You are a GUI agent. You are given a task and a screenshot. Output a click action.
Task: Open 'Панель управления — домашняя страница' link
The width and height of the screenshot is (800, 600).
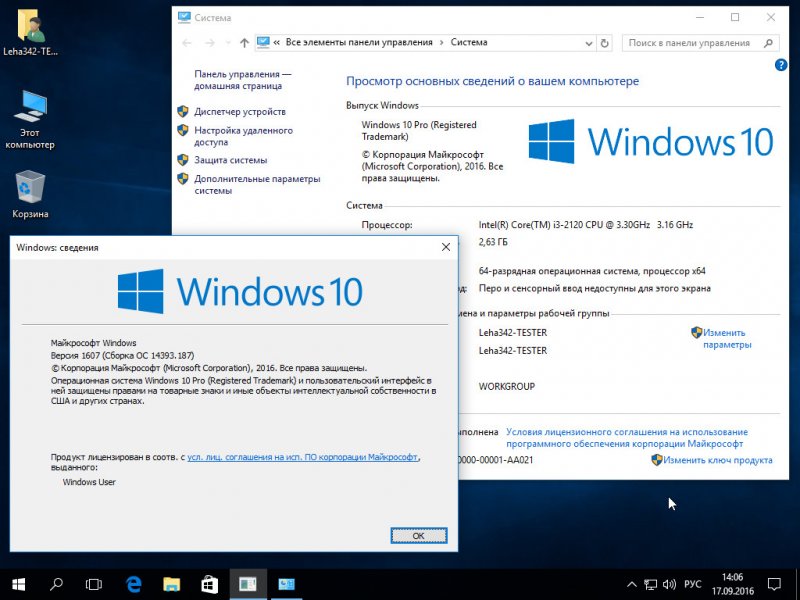(x=243, y=80)
